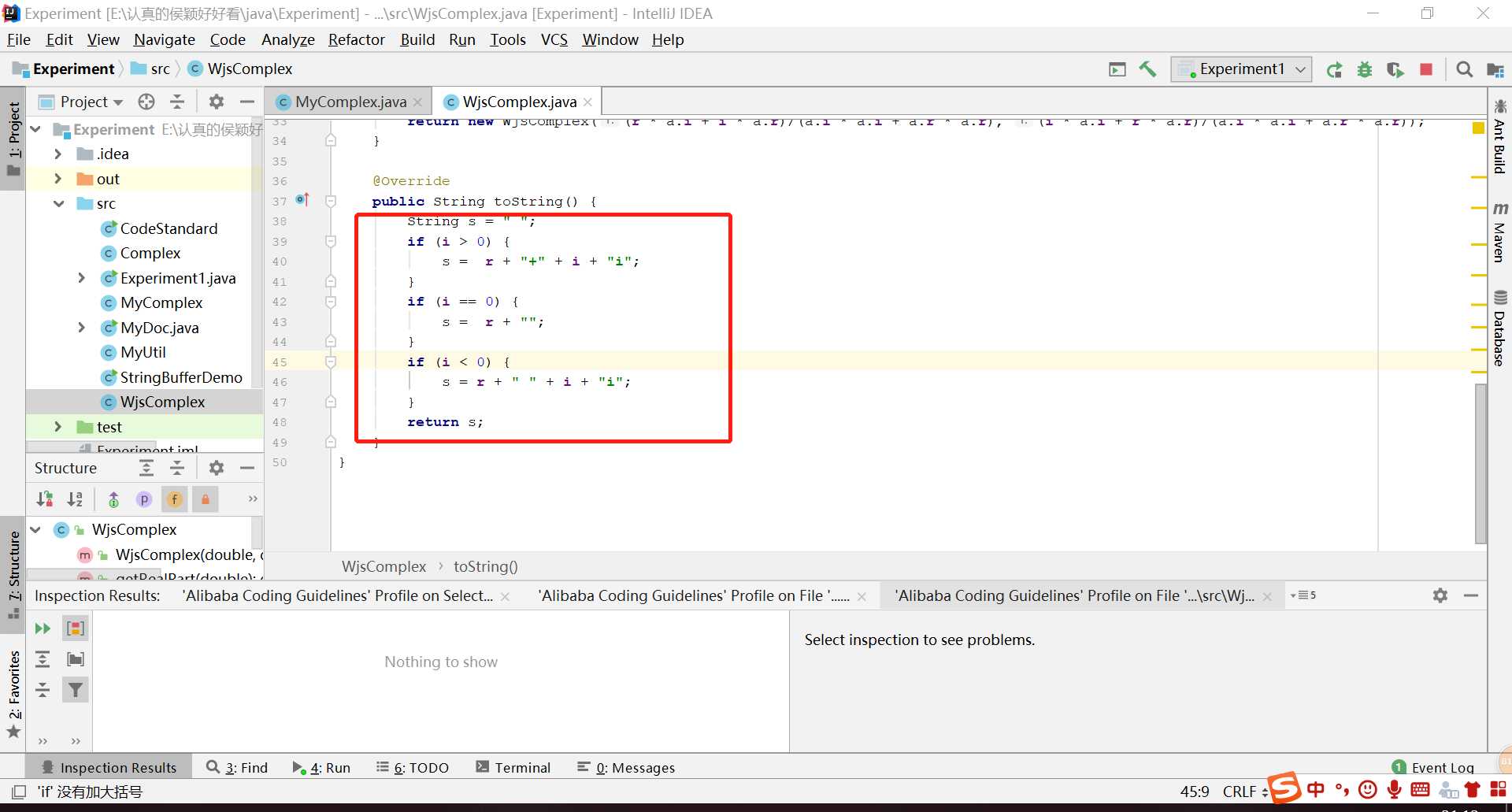
Task: Collapse the src folder
Action: point(58,203)
